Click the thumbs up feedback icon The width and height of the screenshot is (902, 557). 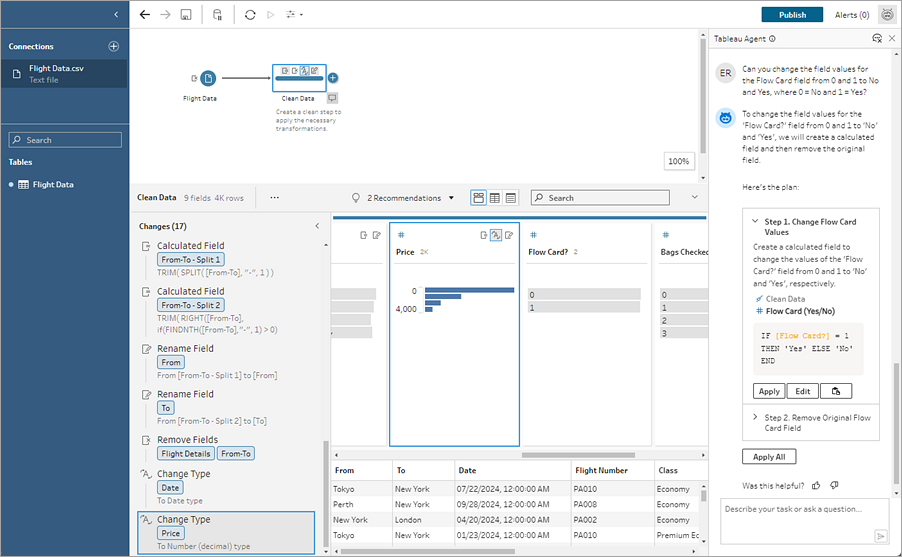(816, 485)
